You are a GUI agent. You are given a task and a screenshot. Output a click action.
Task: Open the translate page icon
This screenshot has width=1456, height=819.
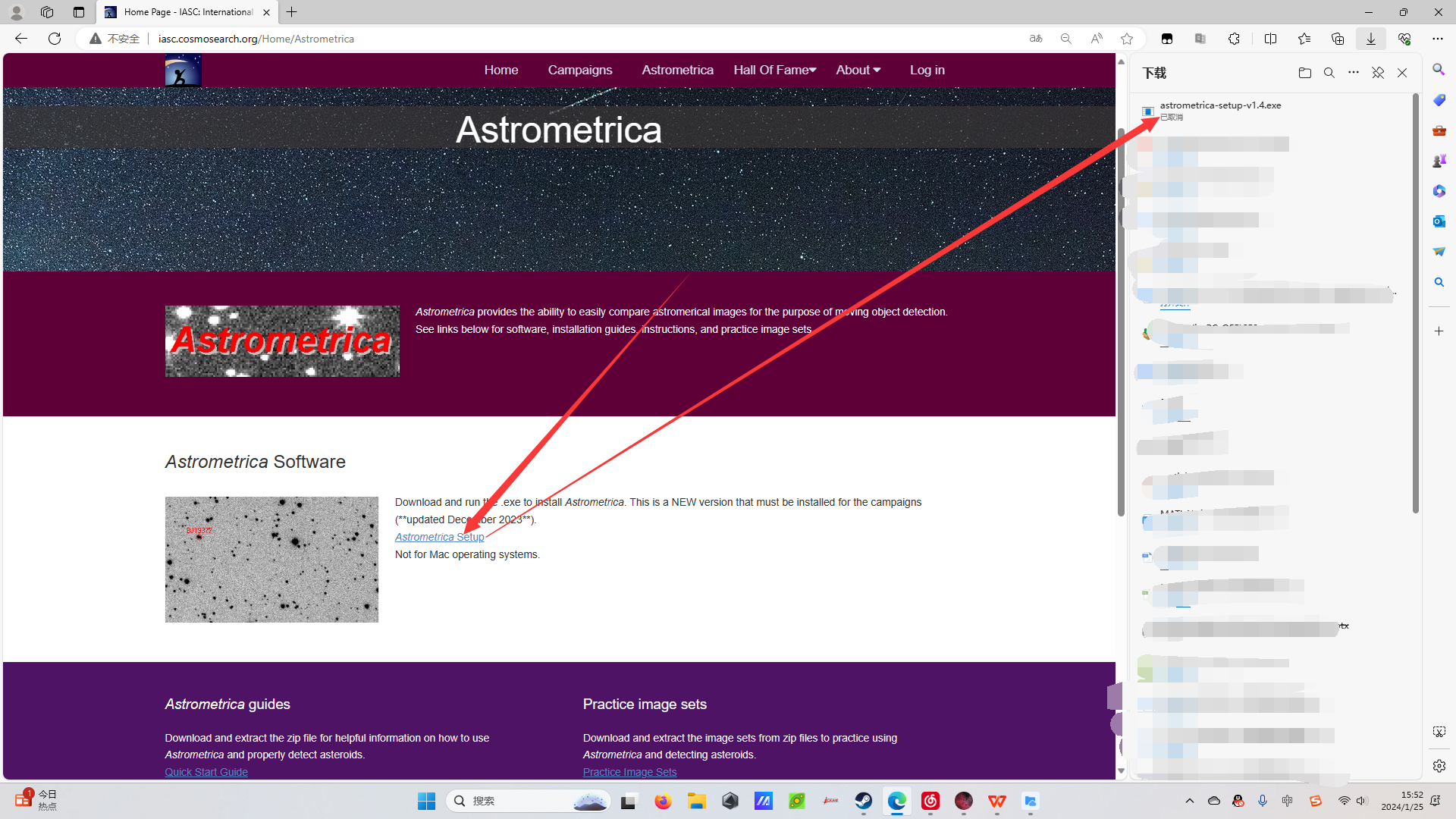[x=1036, y=39]
